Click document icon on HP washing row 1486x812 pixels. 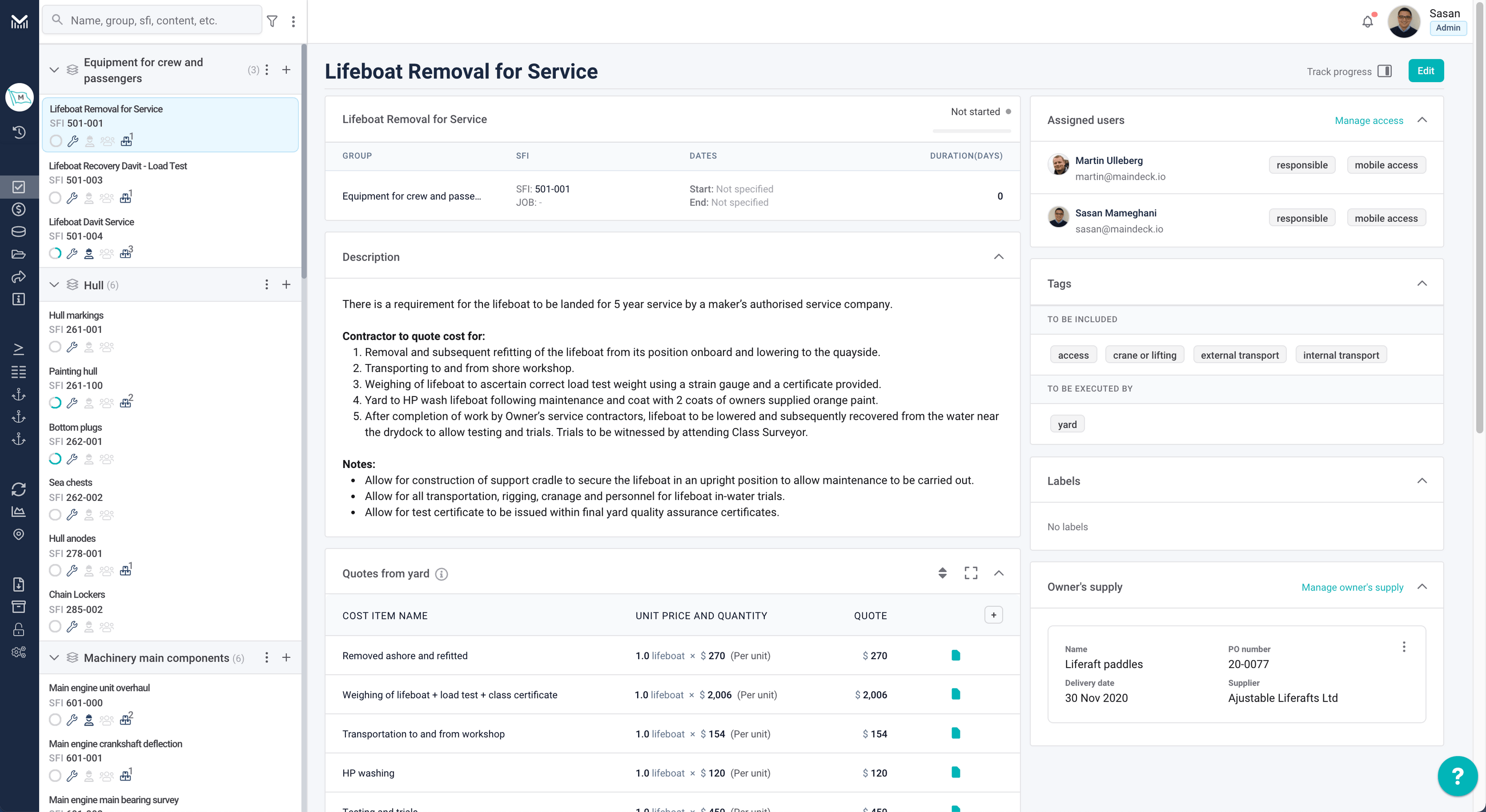955,772
